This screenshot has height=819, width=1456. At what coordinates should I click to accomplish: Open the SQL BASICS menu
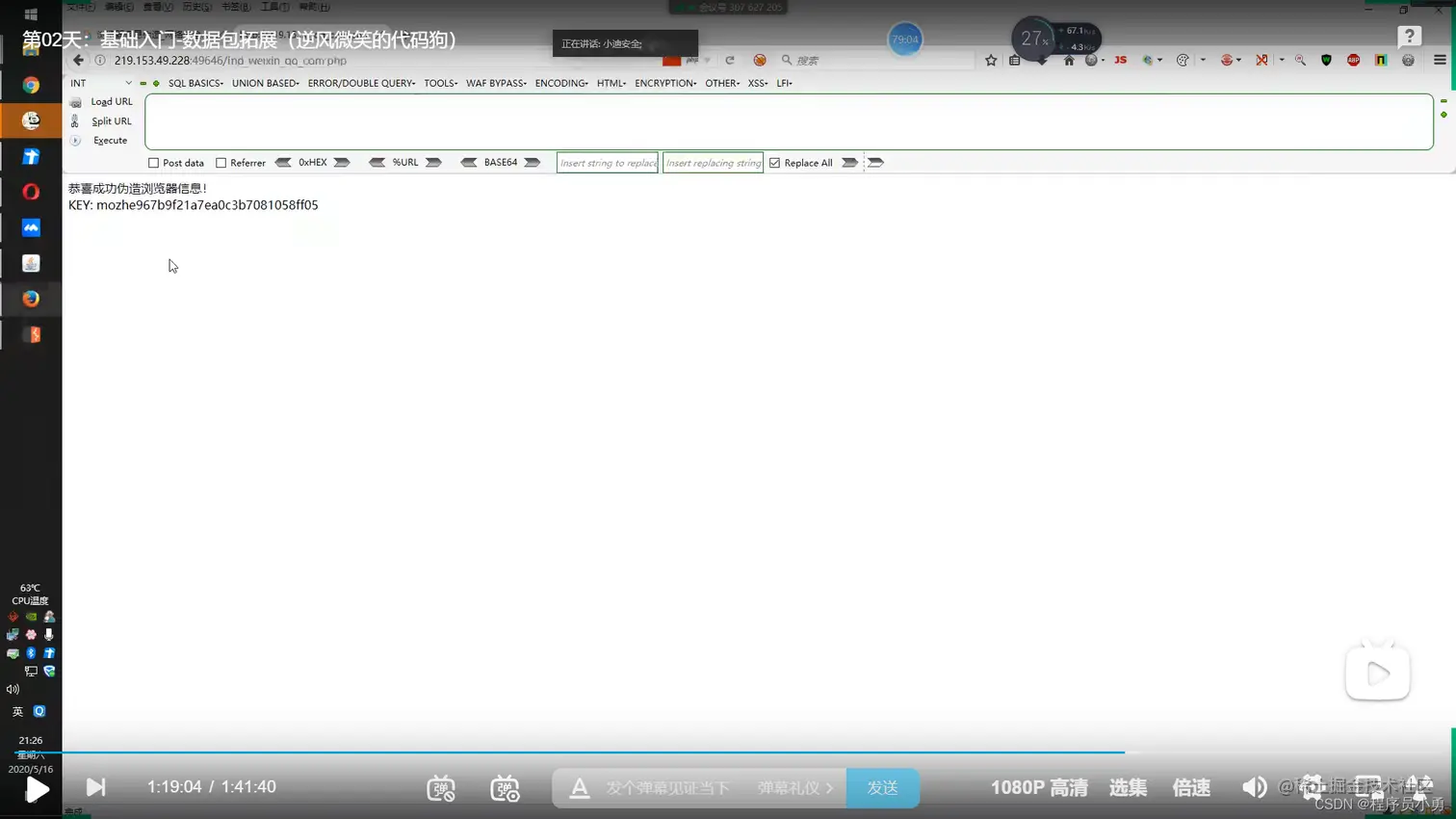click(195, 83)
